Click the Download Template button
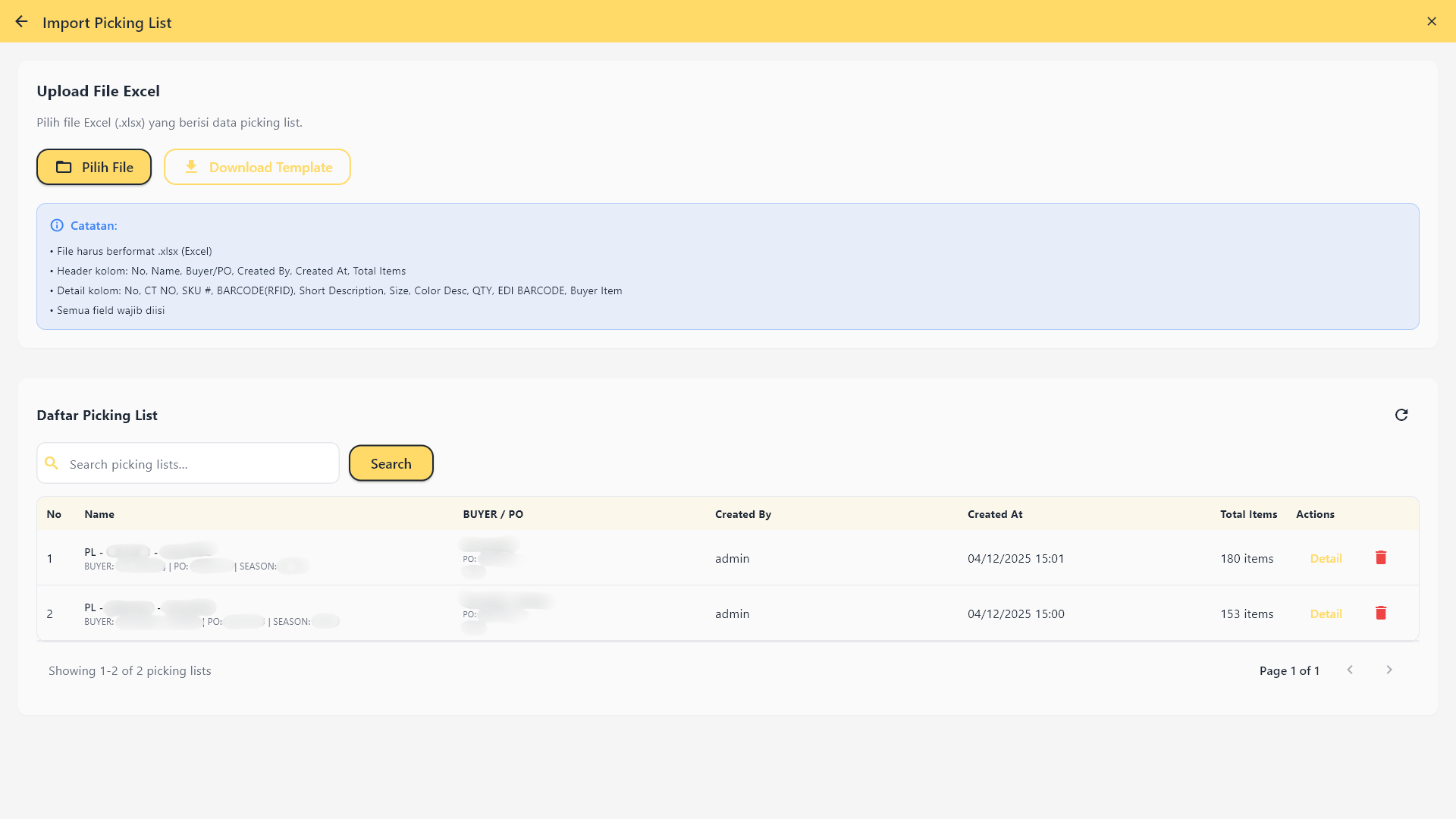Viewport: 1456px width, 819px height. click(257, 167)
